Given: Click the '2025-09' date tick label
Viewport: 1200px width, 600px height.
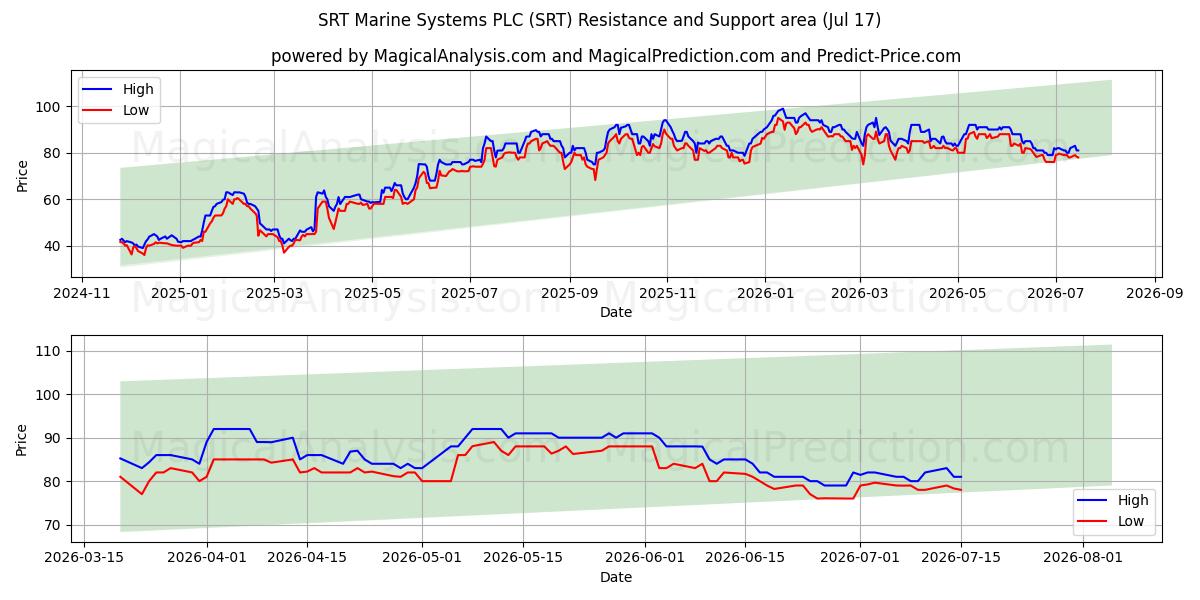Looking at the screenshot, I should pyautogui.click(x=570, y=294).
